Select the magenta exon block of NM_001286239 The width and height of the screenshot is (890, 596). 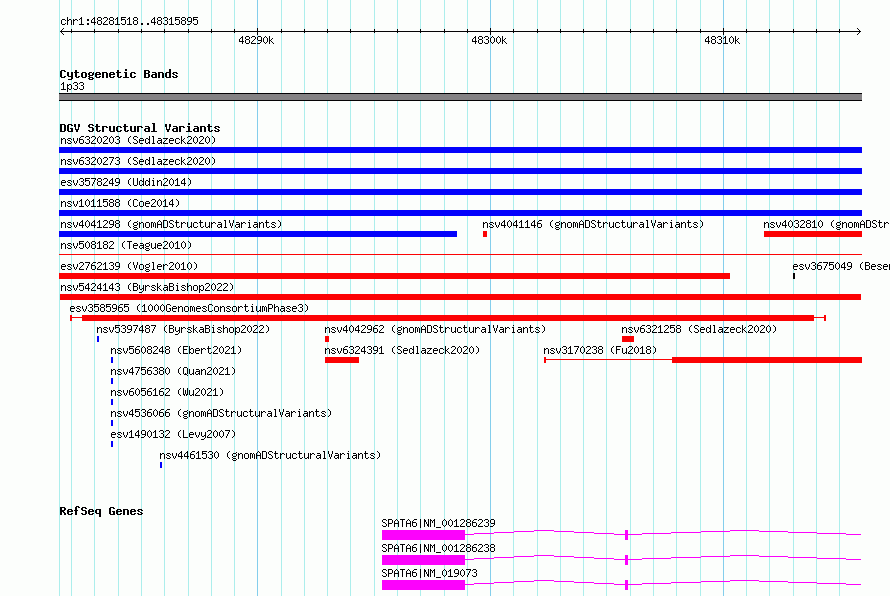click(x=423, y=535)
